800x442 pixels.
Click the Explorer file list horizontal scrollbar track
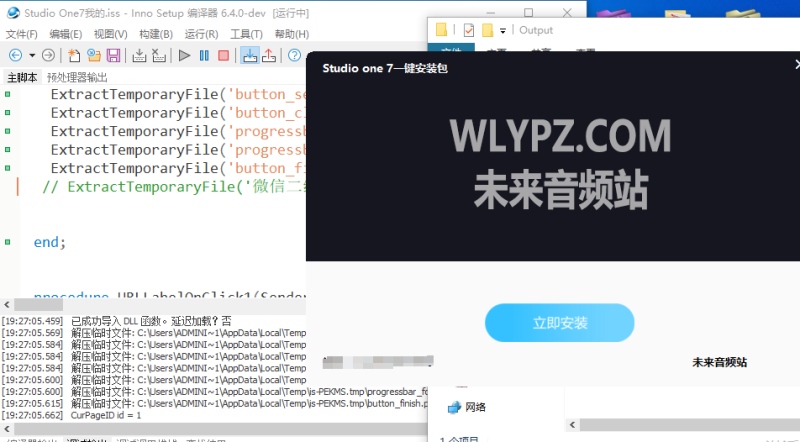coord(690,425)
